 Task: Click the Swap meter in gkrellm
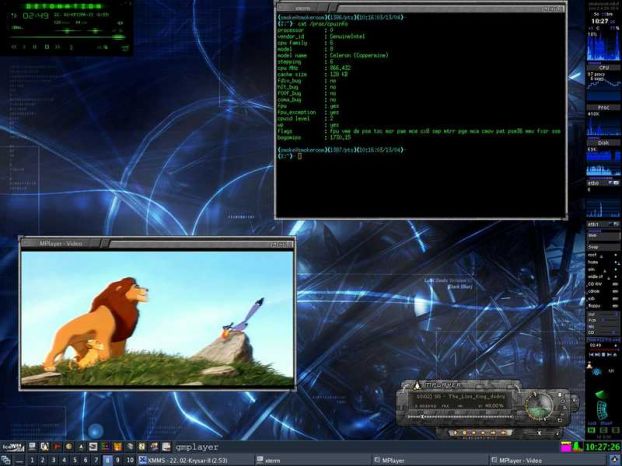[x=604, y=247]
